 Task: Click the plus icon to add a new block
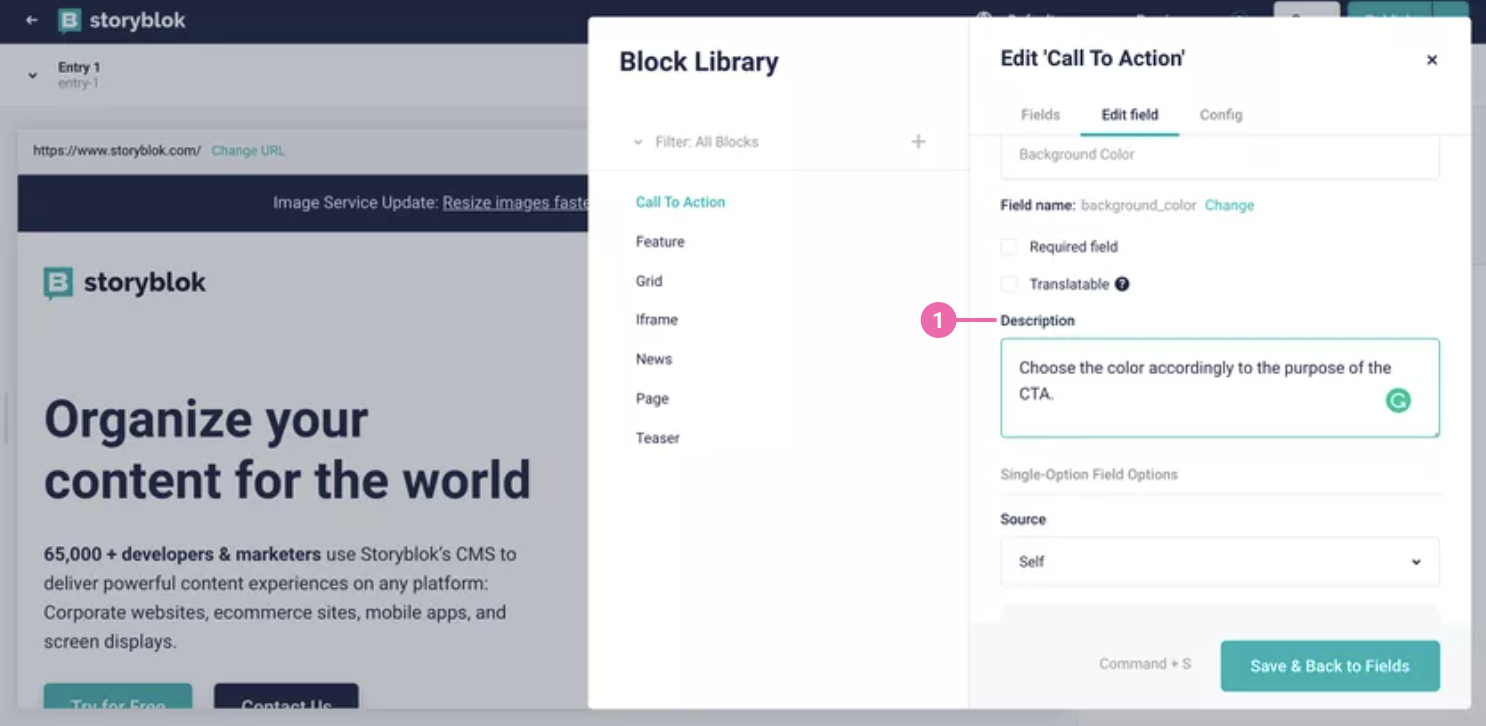coord(917,141)
